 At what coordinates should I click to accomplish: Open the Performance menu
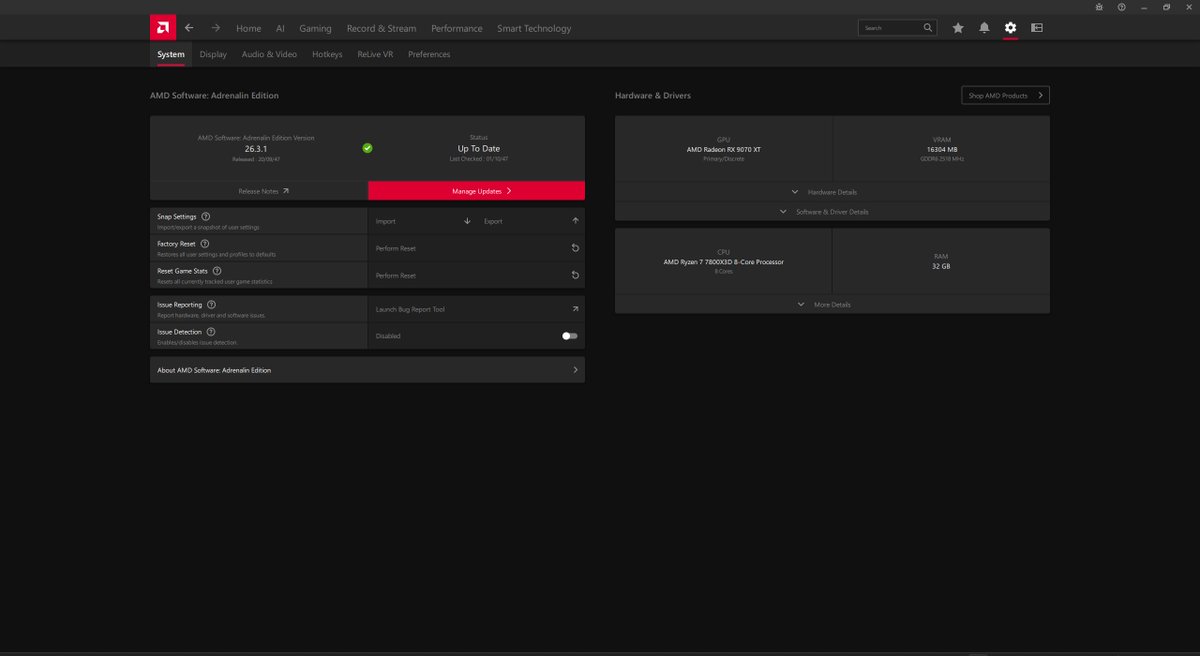pyautogui.click(x=456, y=28)
